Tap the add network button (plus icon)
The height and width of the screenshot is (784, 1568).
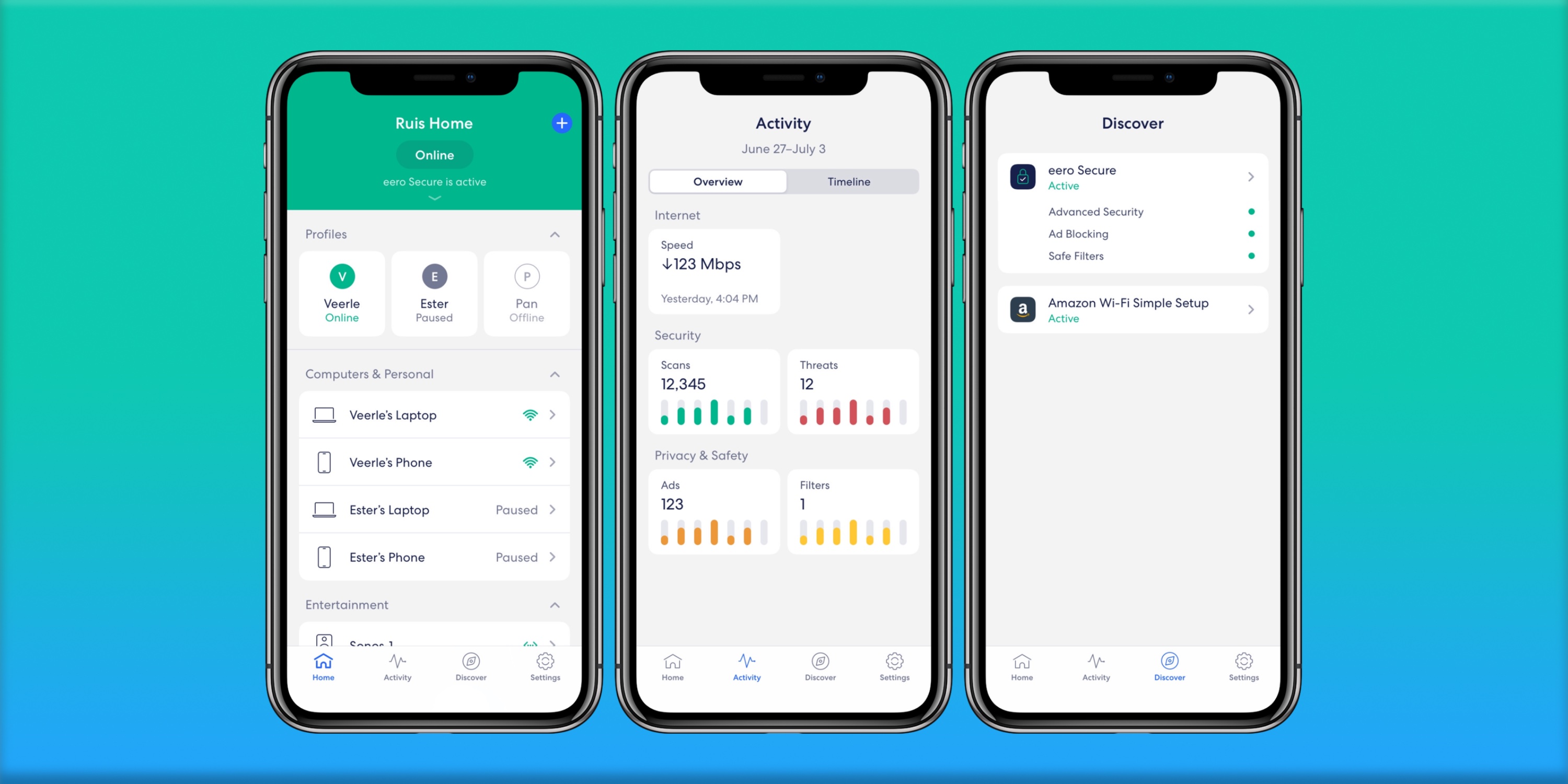coord(560,122)
